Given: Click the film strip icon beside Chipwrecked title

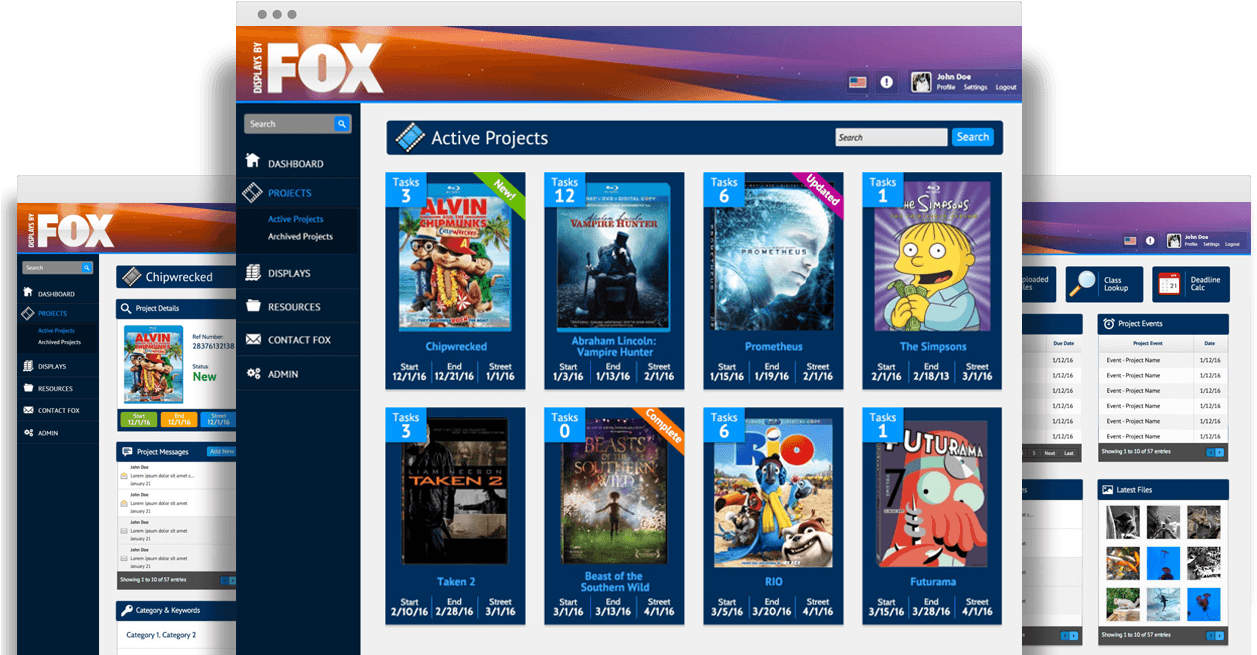Looking at the screenshot, I should coord(130,277).
